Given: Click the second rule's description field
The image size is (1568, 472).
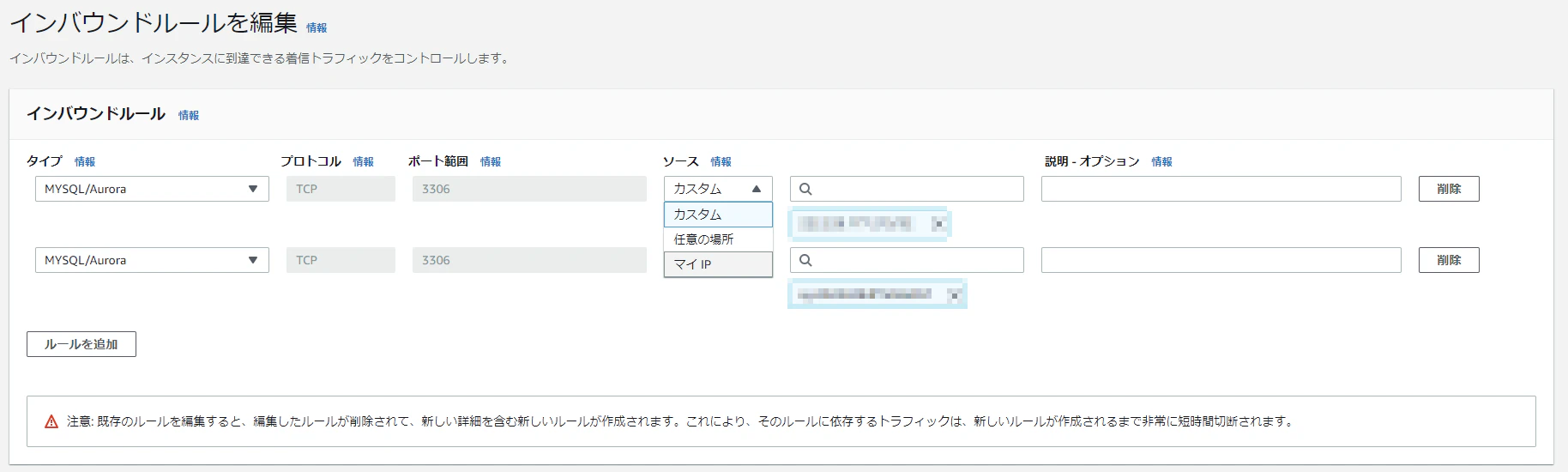Looking at the screenshot, I should 1221,260.
